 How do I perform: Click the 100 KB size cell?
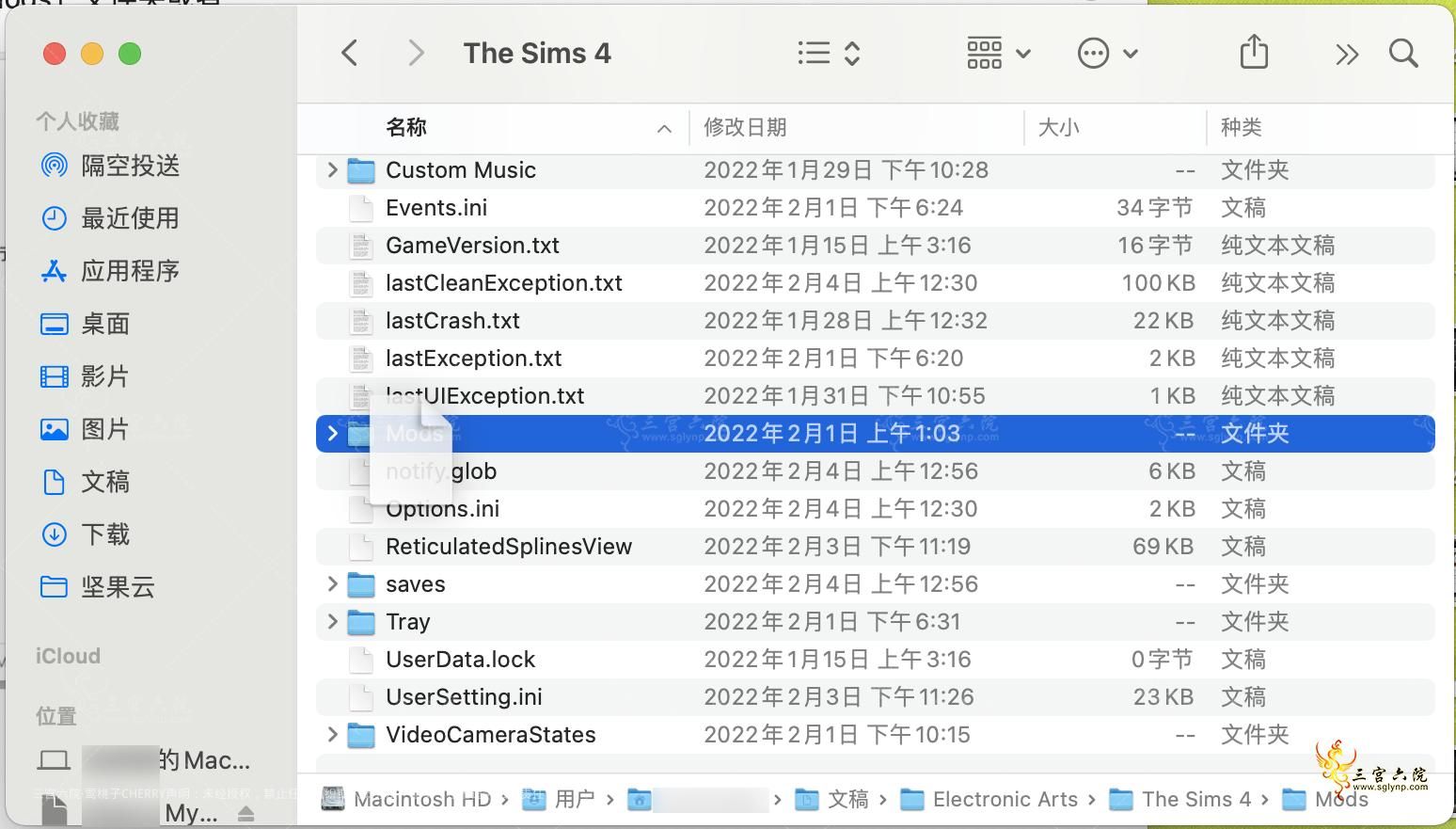tap(1158, 283)
